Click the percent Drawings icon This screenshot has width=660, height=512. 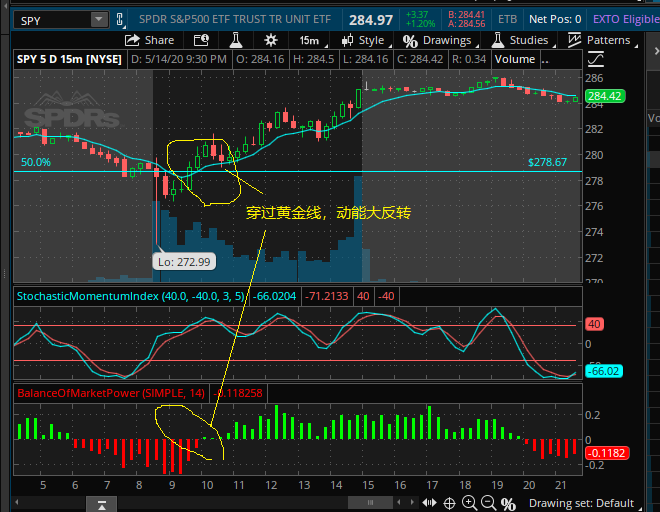410,41
